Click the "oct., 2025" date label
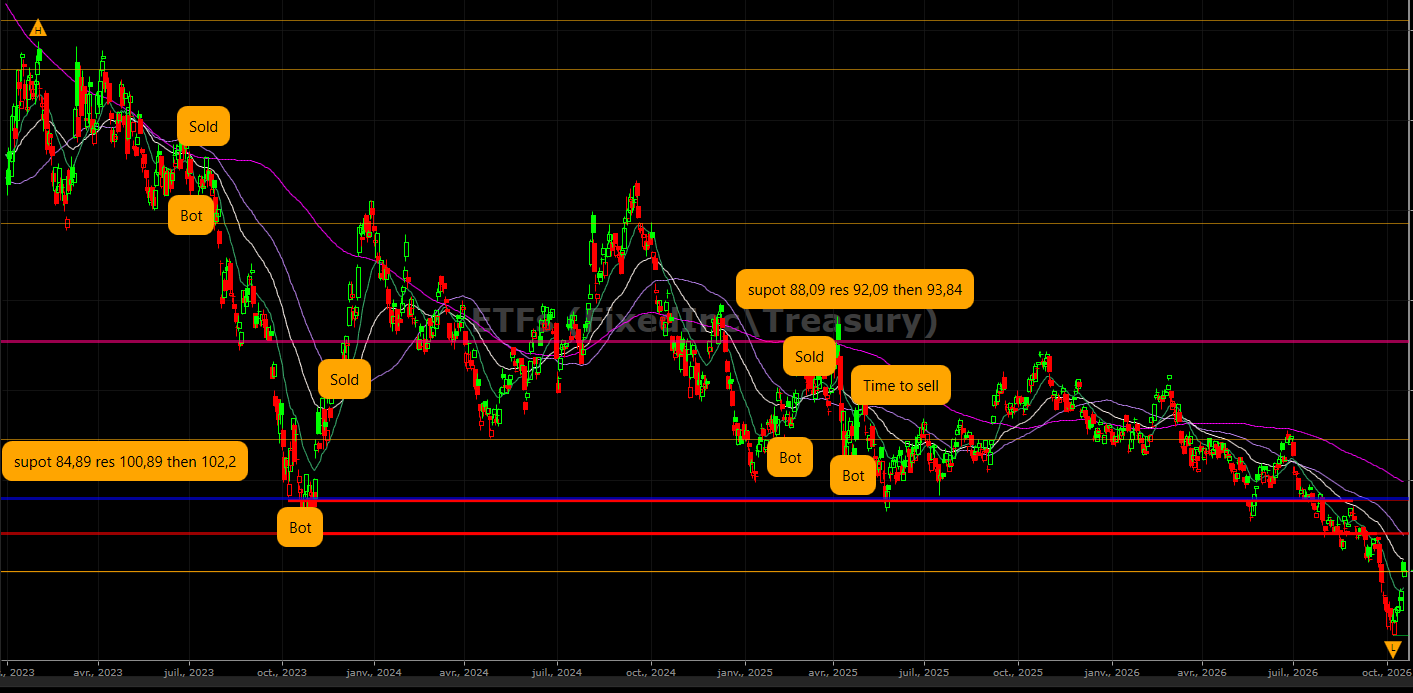Screen dimensions: 1413x693 (x=1019, y=673)
